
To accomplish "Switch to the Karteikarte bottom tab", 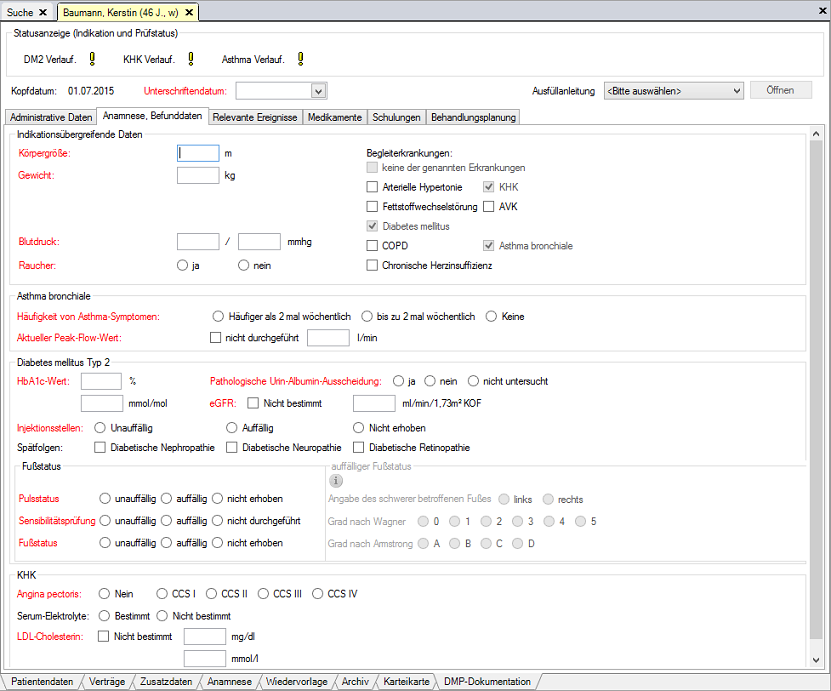I will click(x=406, y=682).
